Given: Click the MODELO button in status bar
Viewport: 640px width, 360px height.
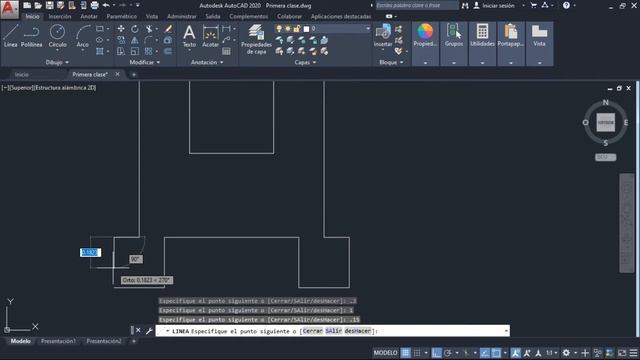Looking at the screenshot, I should [x=385, y=353].
